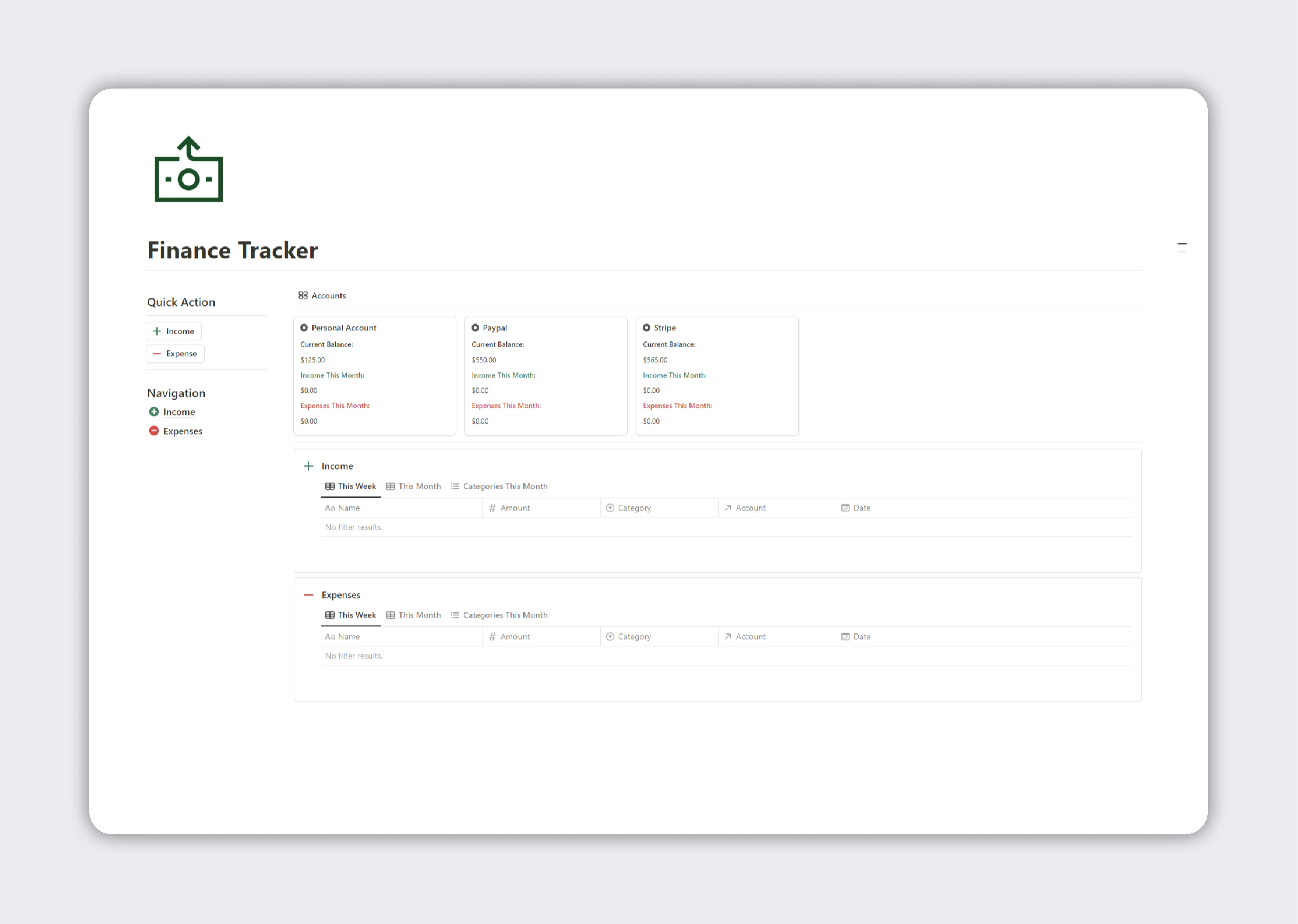Viewport: 1298px width, 924px height.
Task: Click the Income section expander
Action: (308, 465)
